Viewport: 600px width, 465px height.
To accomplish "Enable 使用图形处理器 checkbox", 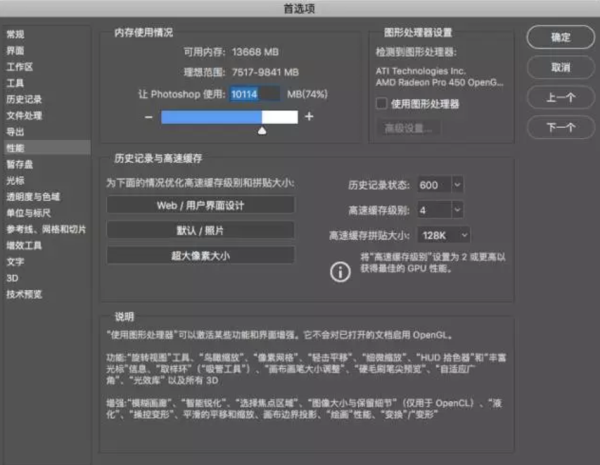I will pyautogui.click(x=382, y=103).
